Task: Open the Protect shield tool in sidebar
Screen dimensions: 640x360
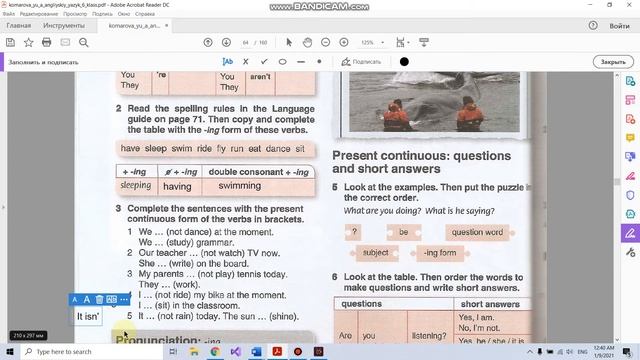Action: (x=630, y=195)
